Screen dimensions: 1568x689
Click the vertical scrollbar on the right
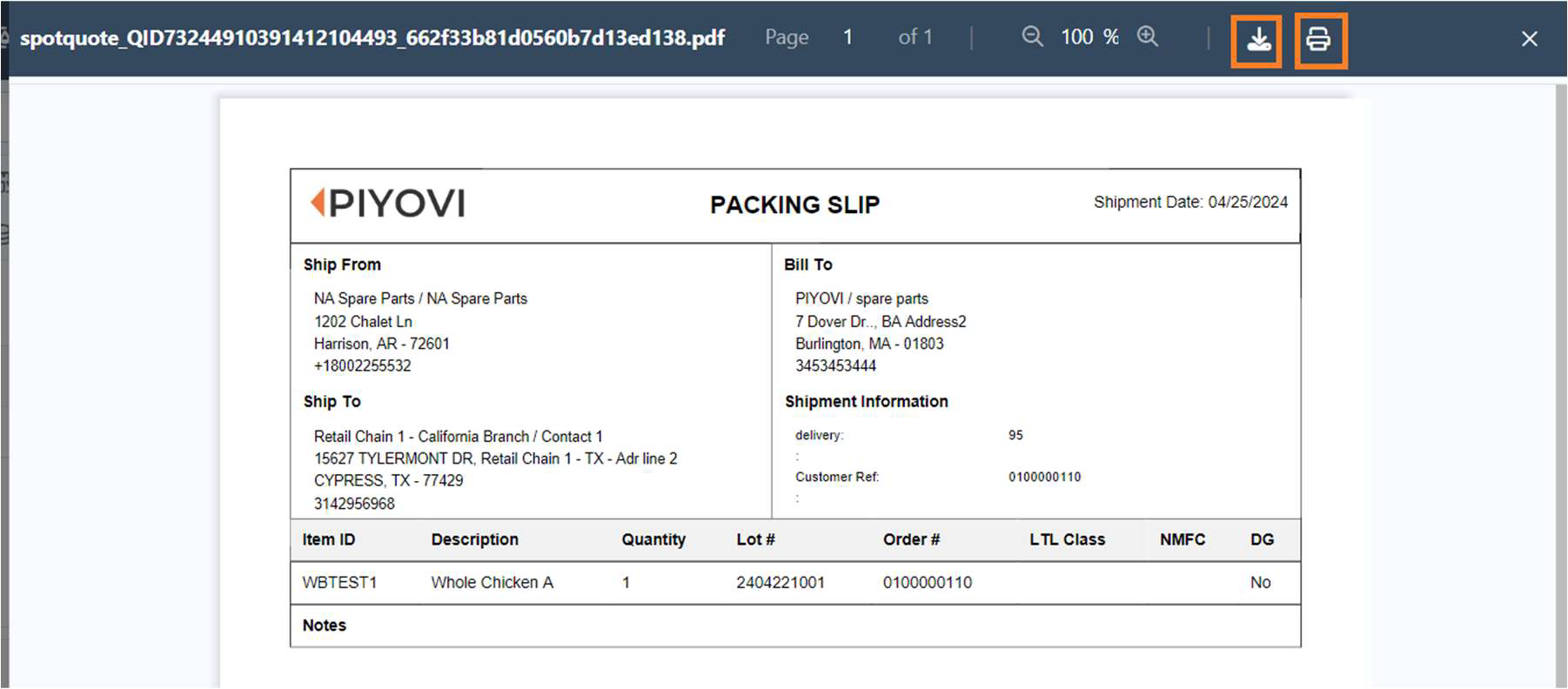tap(1560, 383)
